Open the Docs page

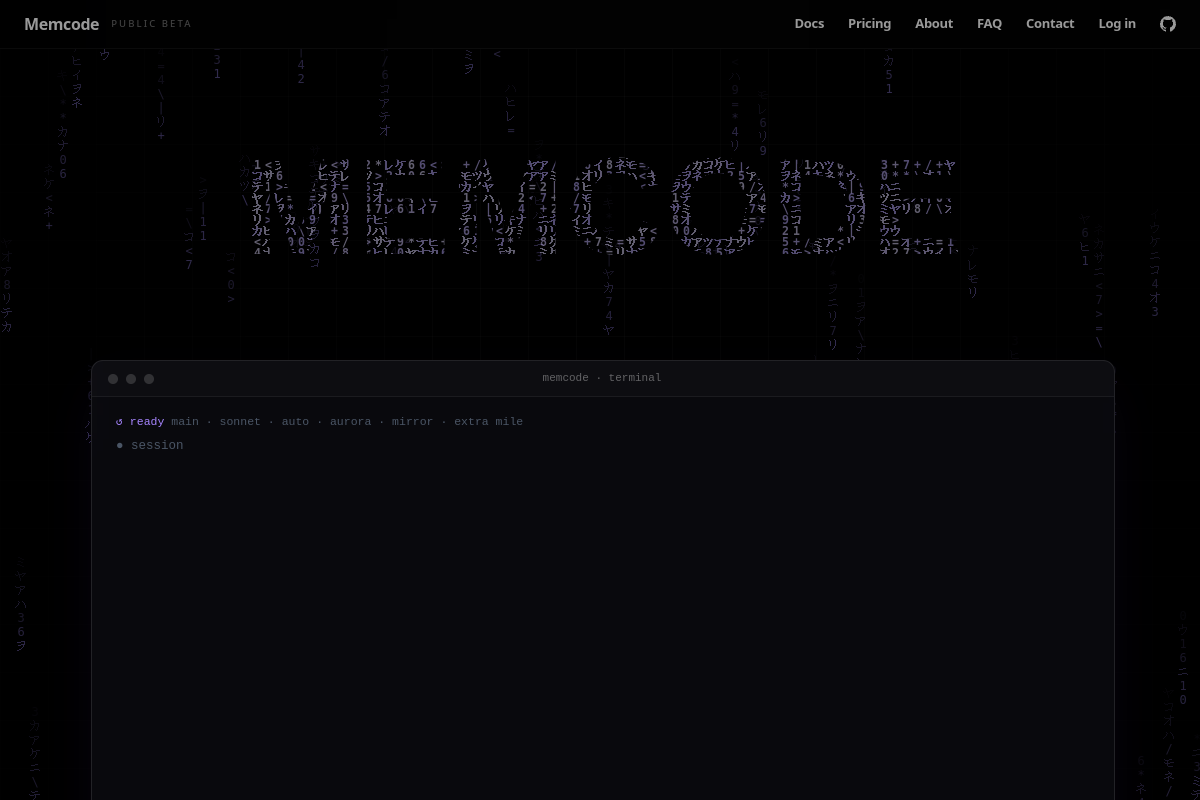click(x=809, y=24)
